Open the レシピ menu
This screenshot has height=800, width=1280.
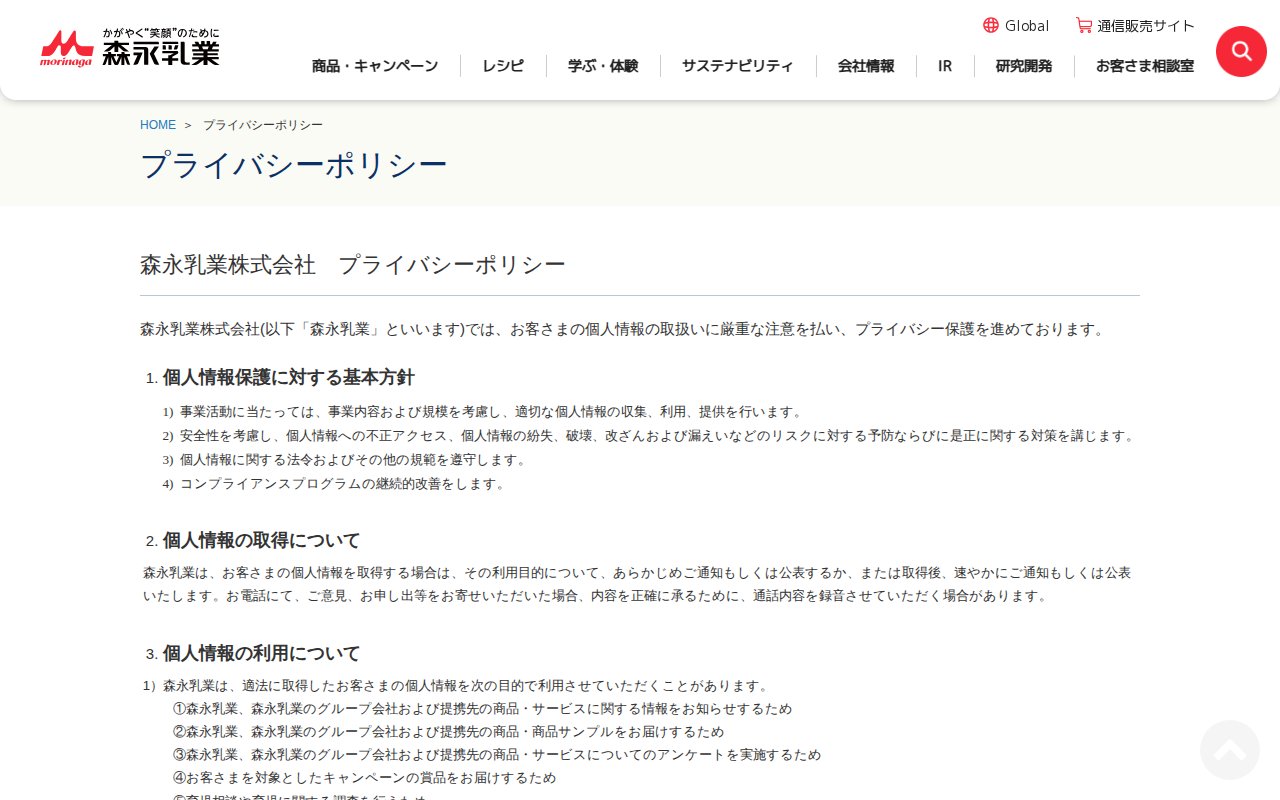(503, 66)
